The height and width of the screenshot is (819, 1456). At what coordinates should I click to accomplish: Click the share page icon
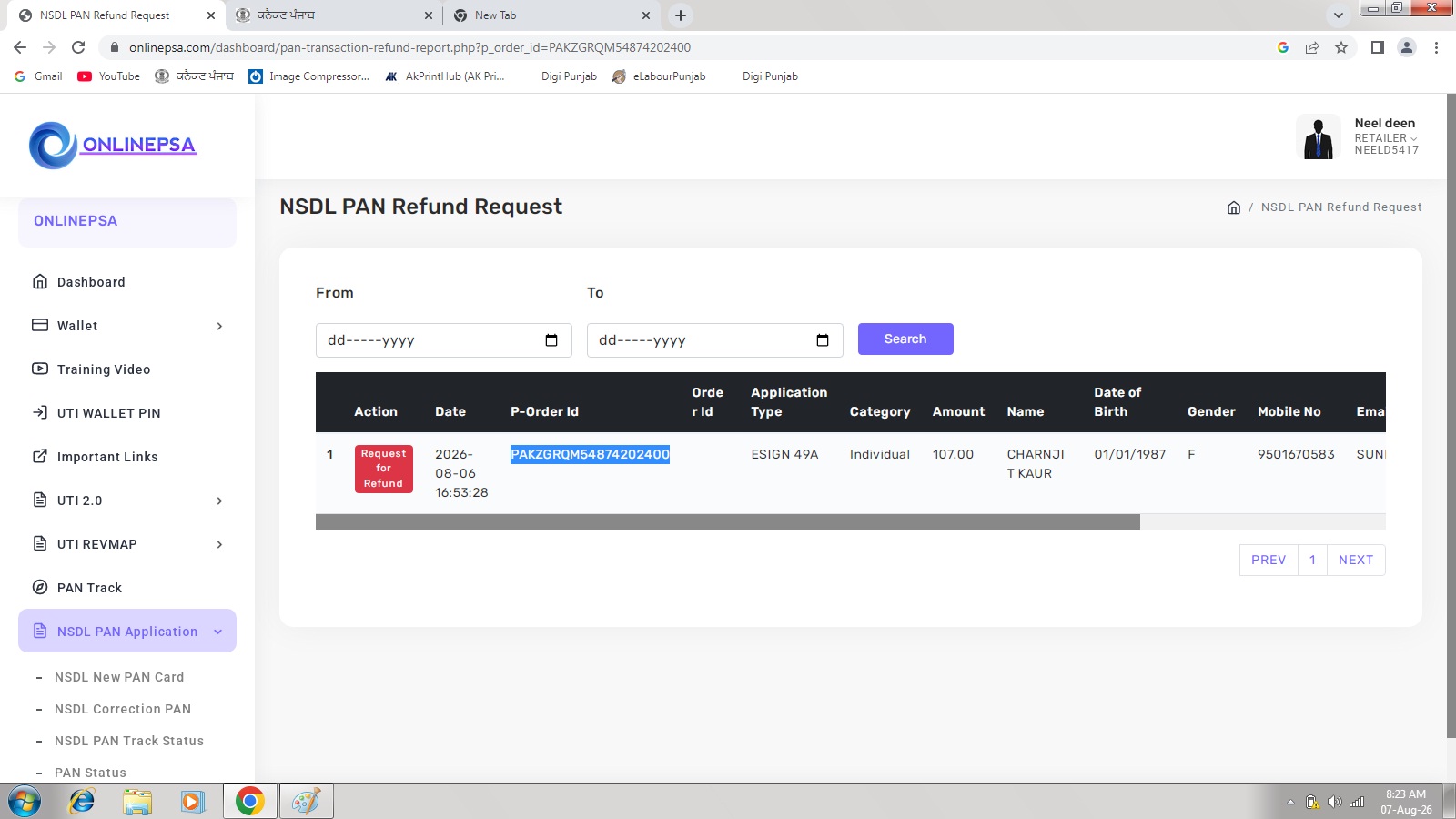point(1312,47)
